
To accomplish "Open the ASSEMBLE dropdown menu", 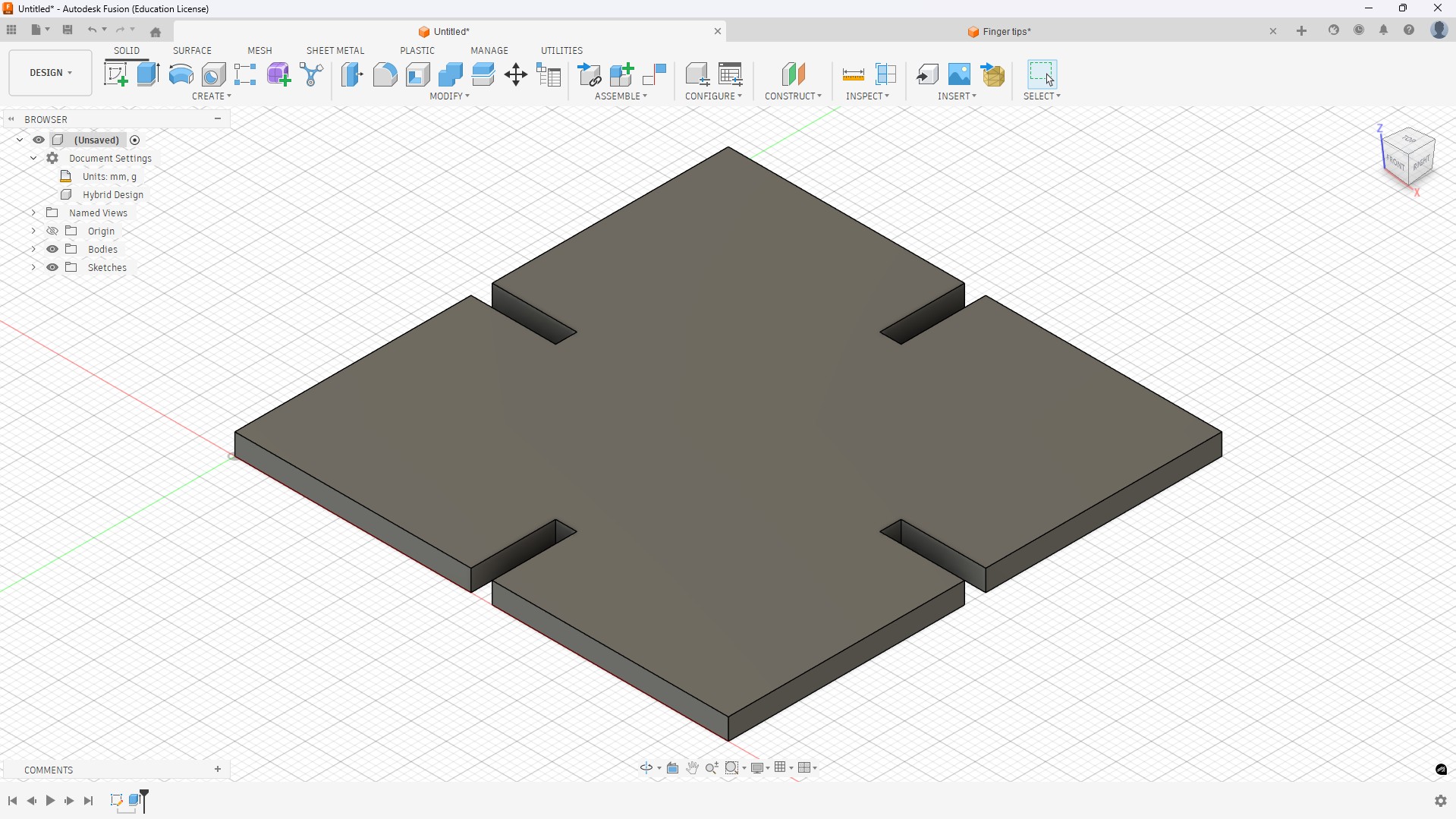I will pyautogui.click(x=621, y=96).
